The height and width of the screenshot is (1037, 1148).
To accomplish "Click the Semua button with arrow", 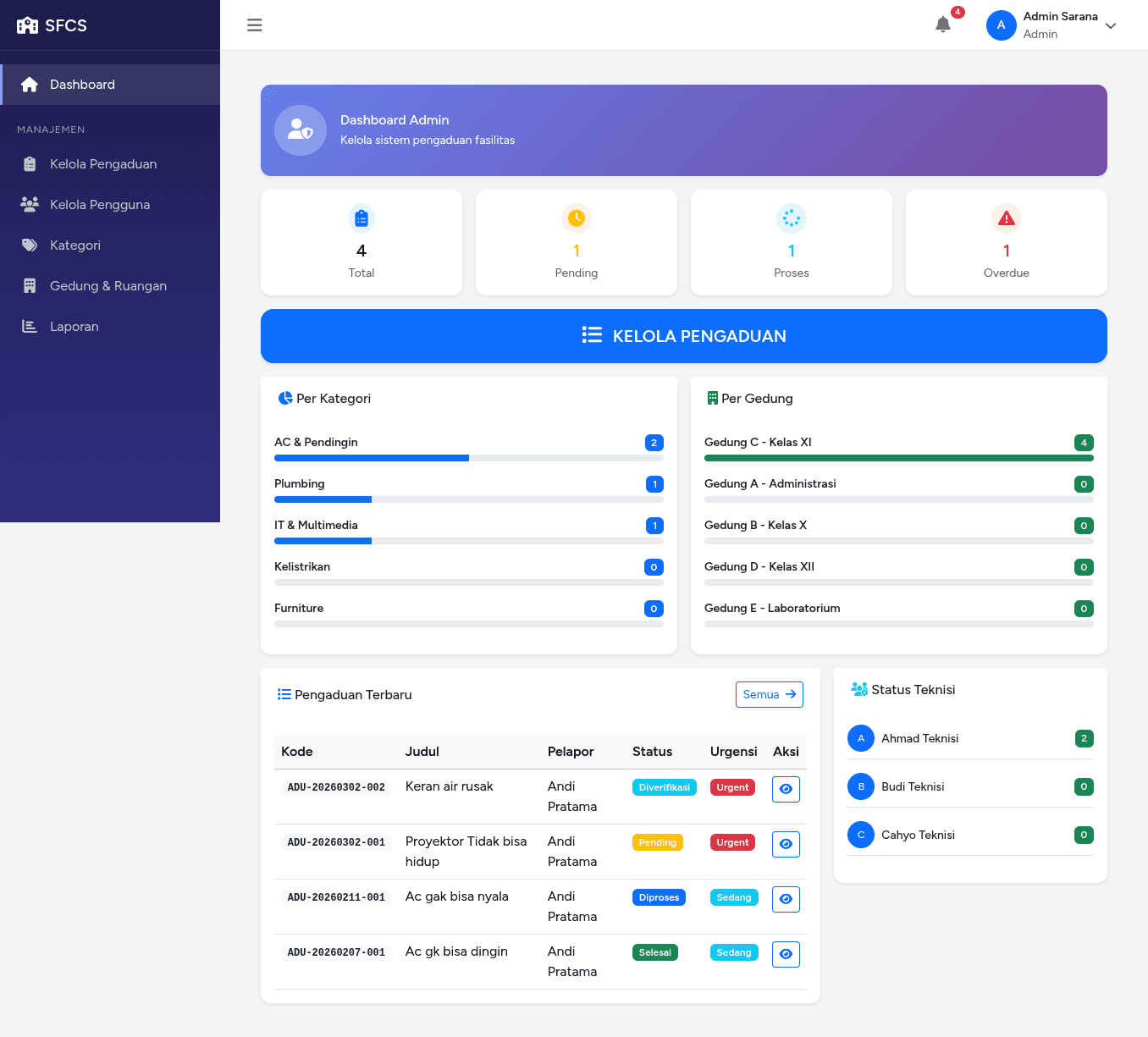I will click(x=769, y=694).
